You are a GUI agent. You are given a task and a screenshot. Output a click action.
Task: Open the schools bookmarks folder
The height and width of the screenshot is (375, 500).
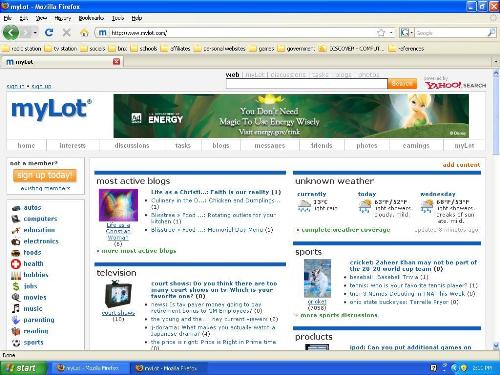(144, 49)
